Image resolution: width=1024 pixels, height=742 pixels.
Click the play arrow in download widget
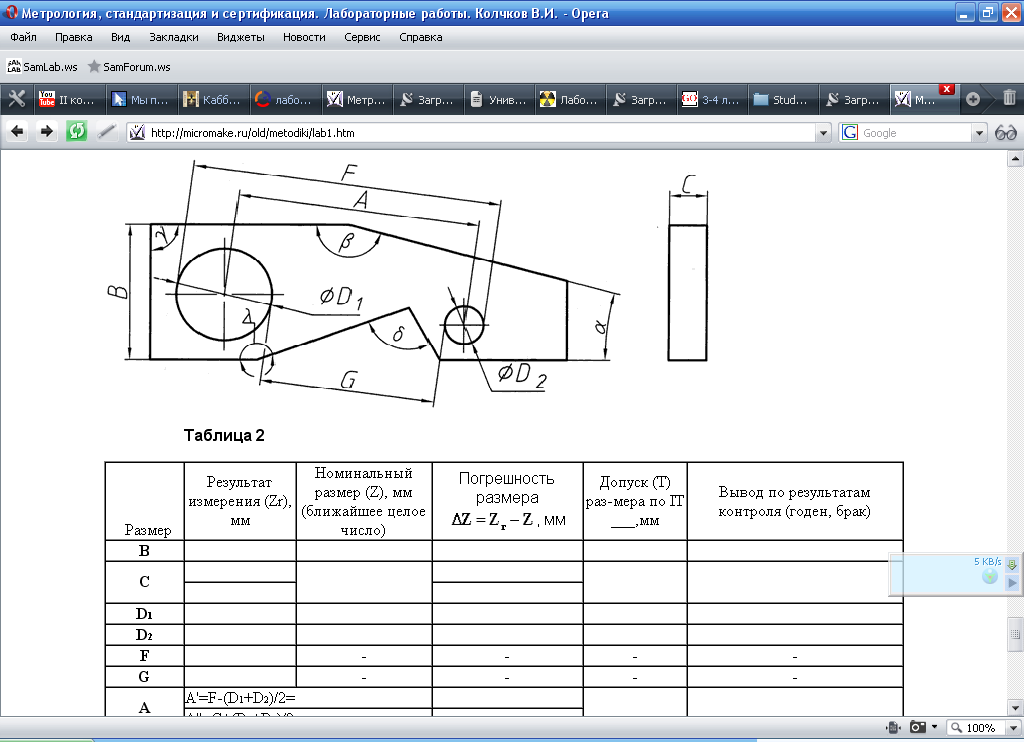(1012, 583)
